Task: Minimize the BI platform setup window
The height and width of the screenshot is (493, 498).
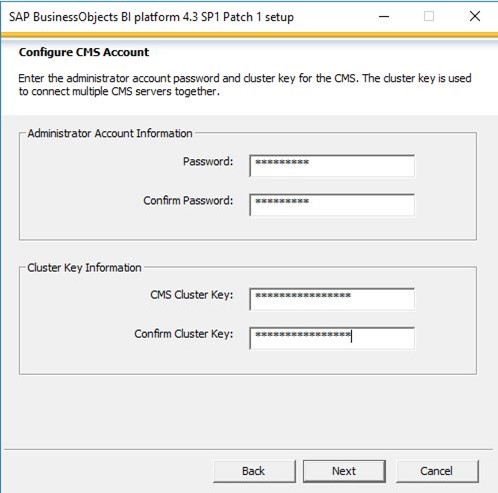Action: [384, 16]
